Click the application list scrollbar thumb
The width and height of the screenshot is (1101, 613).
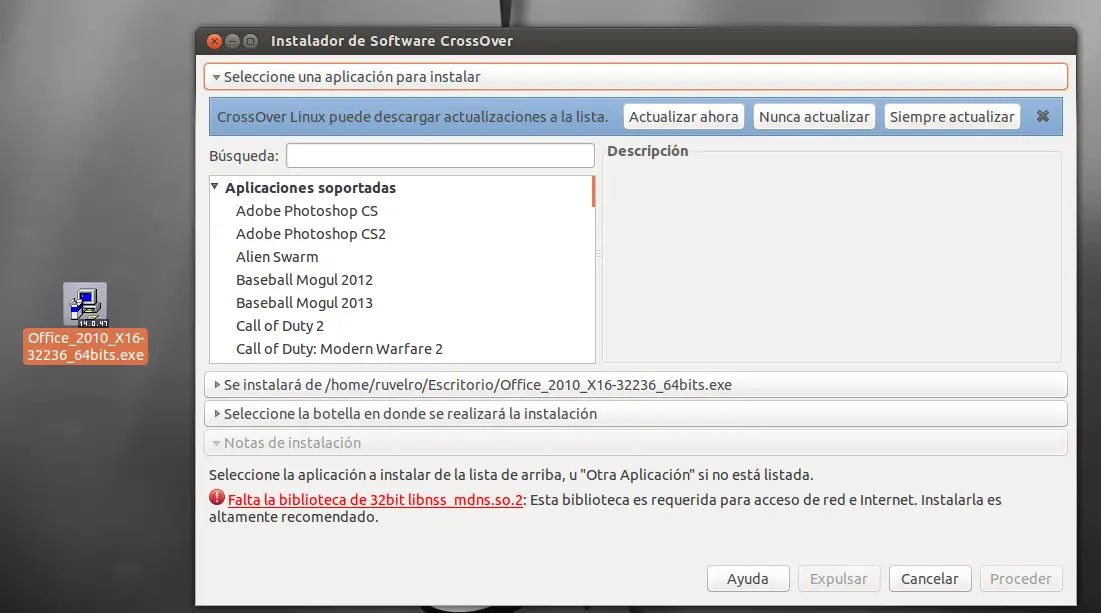pos(593,191)
